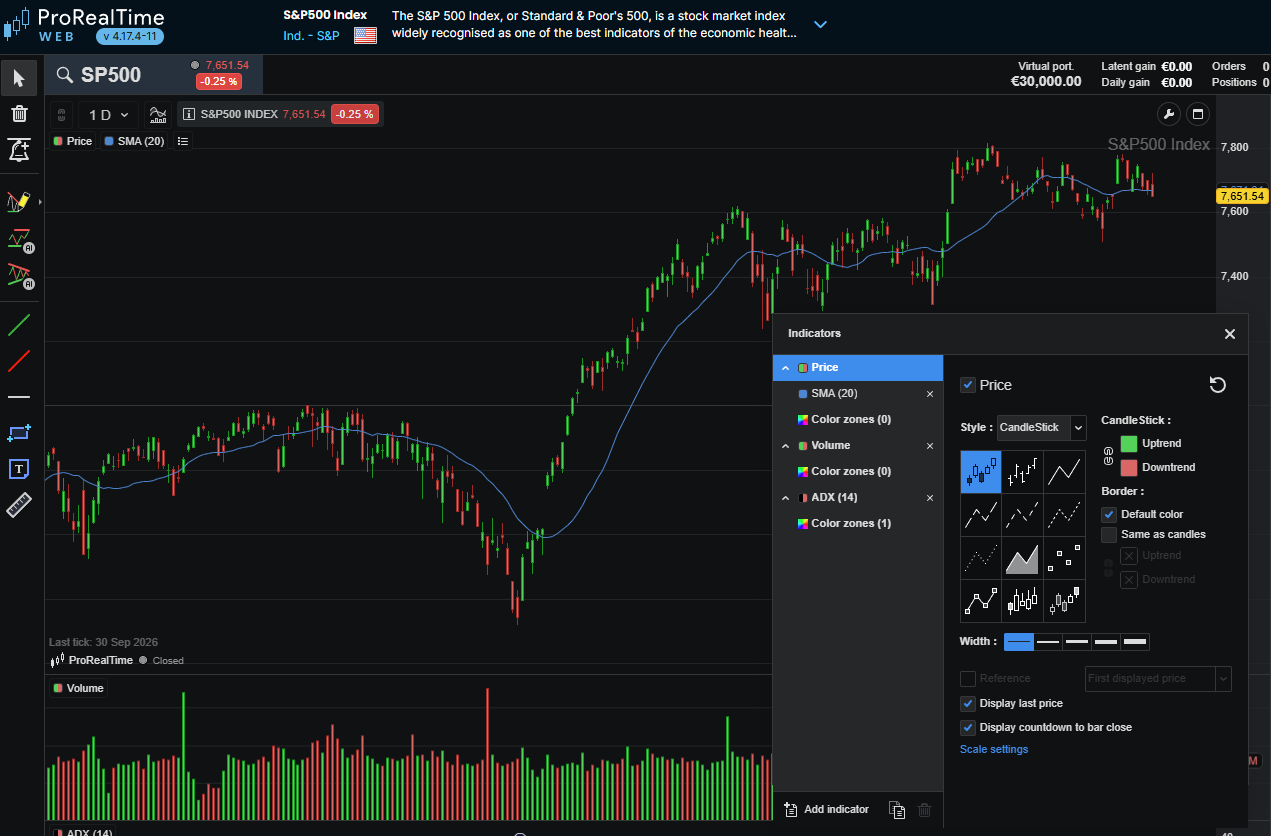Select the line with square markers style icon
The width and height of the screenshot is (1271, 836).
(981, 601)
